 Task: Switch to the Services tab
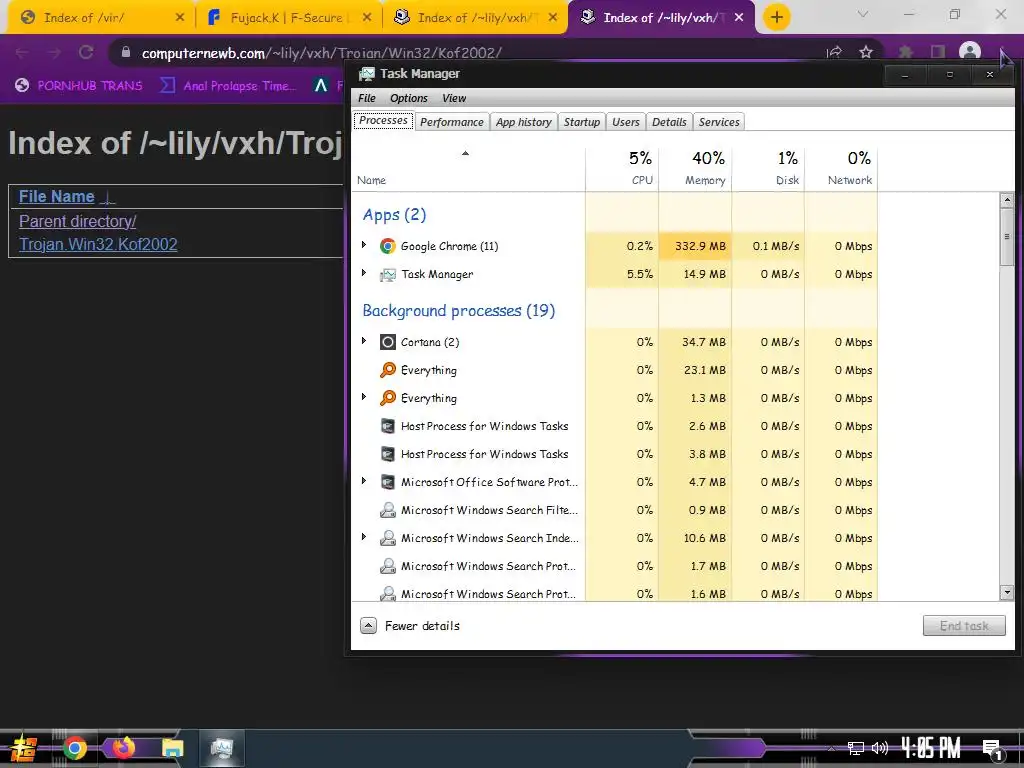(719, 122)
